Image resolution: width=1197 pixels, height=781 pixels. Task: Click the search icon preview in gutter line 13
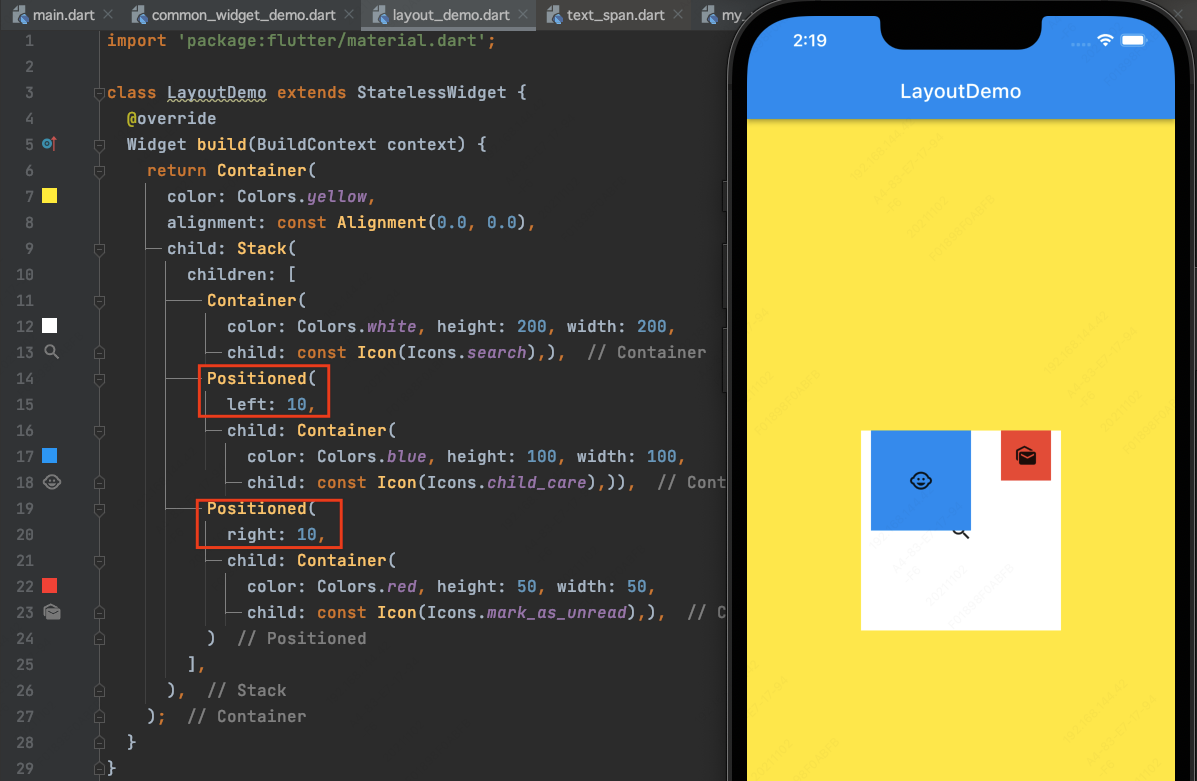(x=51, y=352)
